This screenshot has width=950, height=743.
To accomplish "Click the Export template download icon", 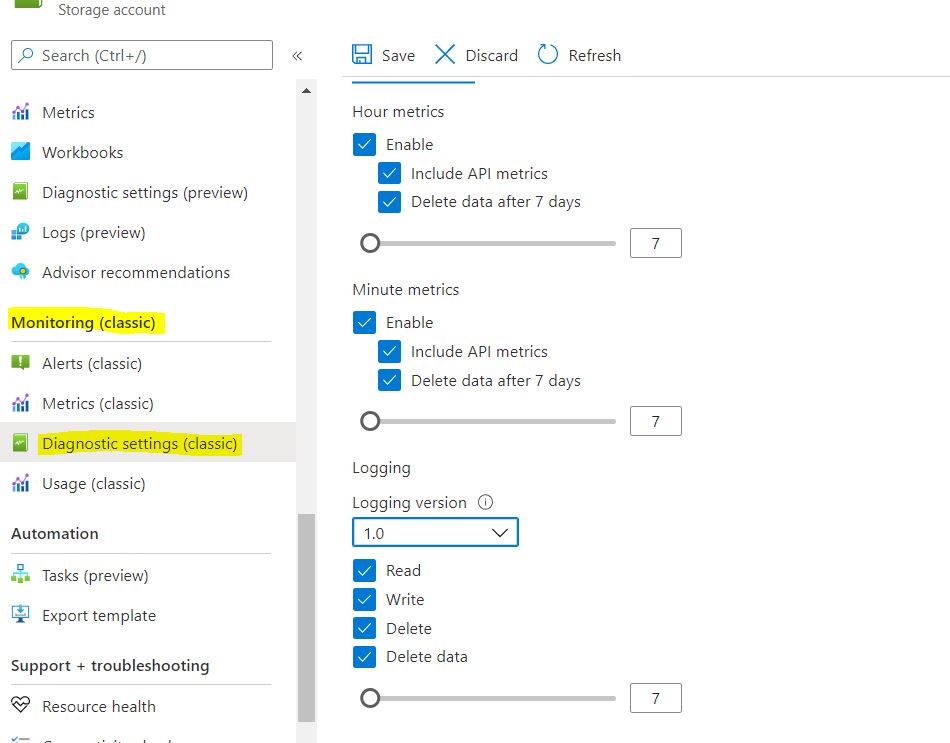I will point(20,615).
